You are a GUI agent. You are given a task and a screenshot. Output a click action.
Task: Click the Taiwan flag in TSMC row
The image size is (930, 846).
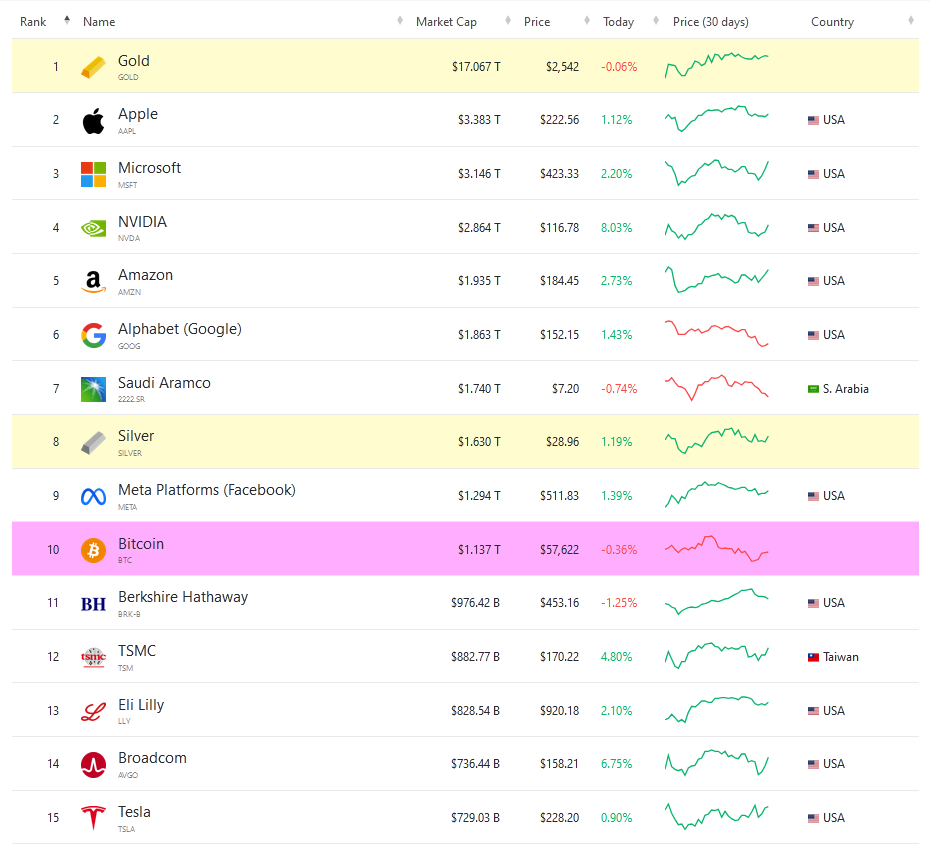click(813, 657)
